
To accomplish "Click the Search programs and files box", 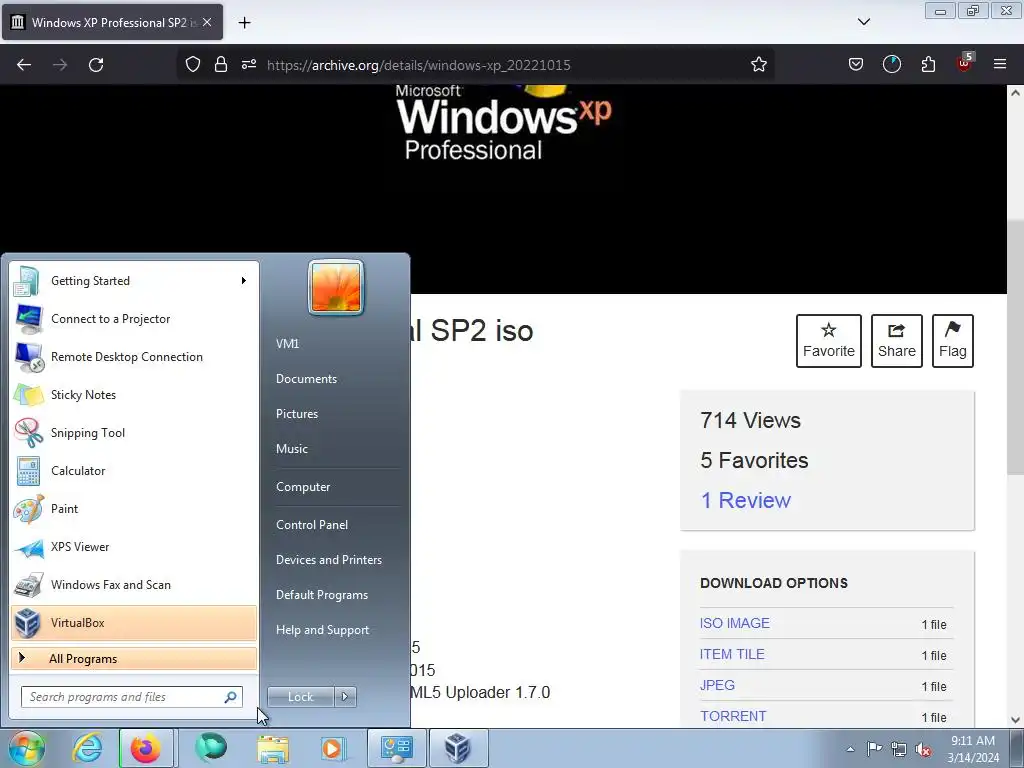I will tap(131, 697).
